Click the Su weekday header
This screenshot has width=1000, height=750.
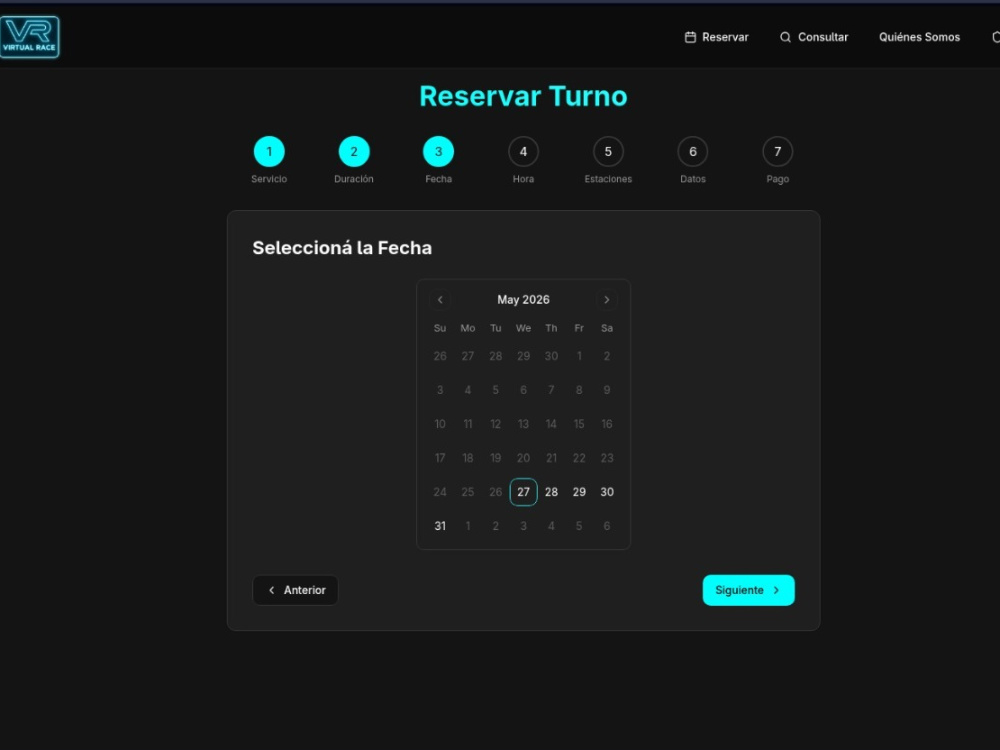440,328
